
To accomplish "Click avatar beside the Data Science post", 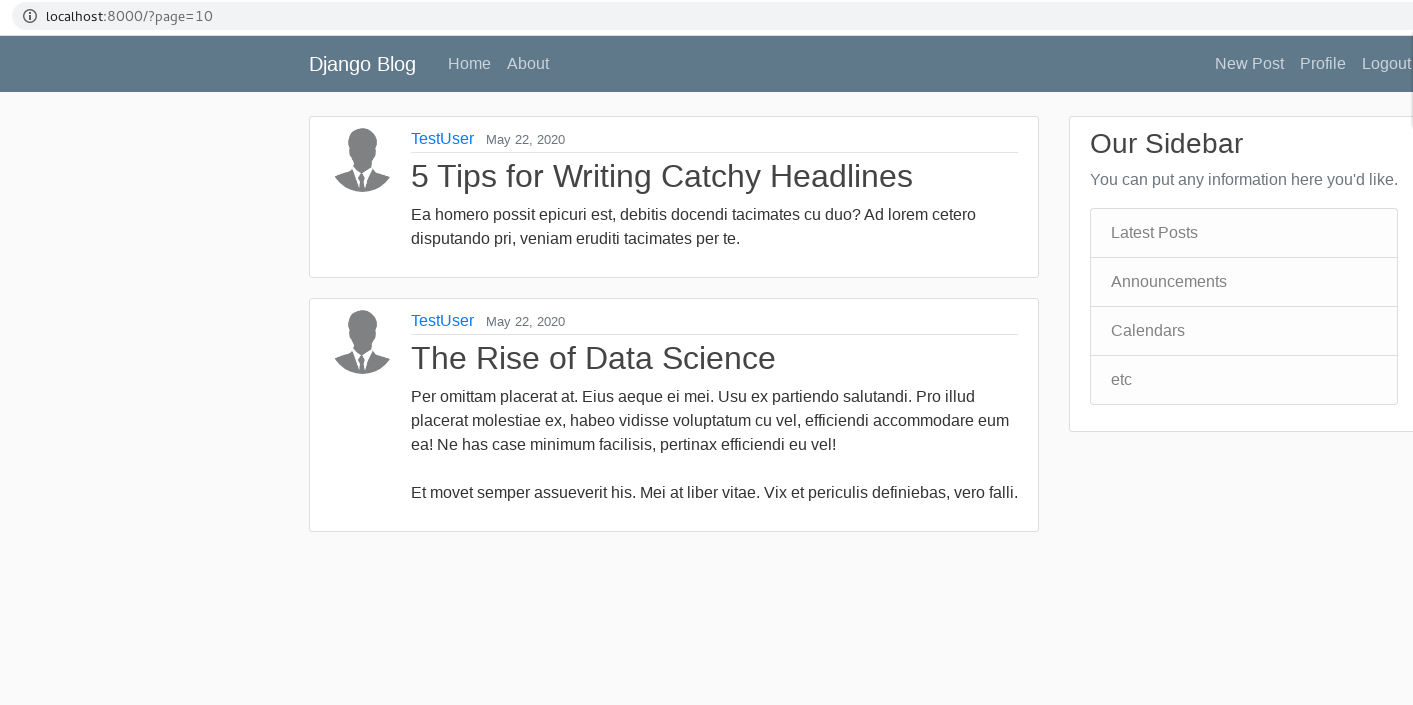I will [362, 342].
